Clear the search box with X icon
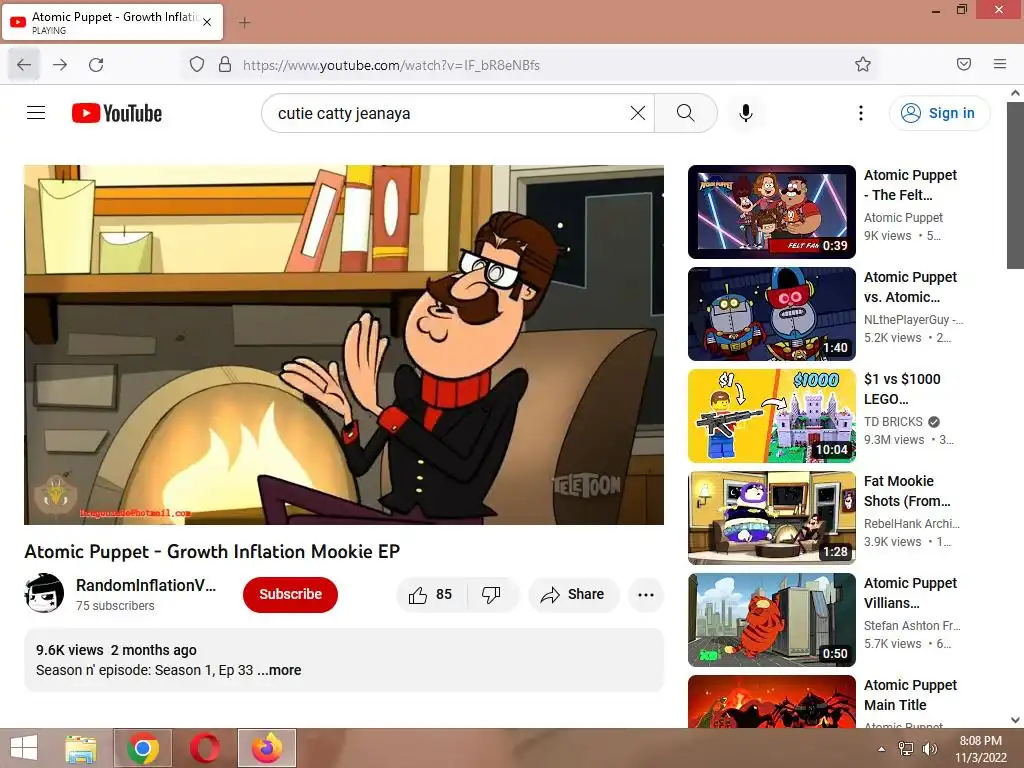 (x=637, y=113)
